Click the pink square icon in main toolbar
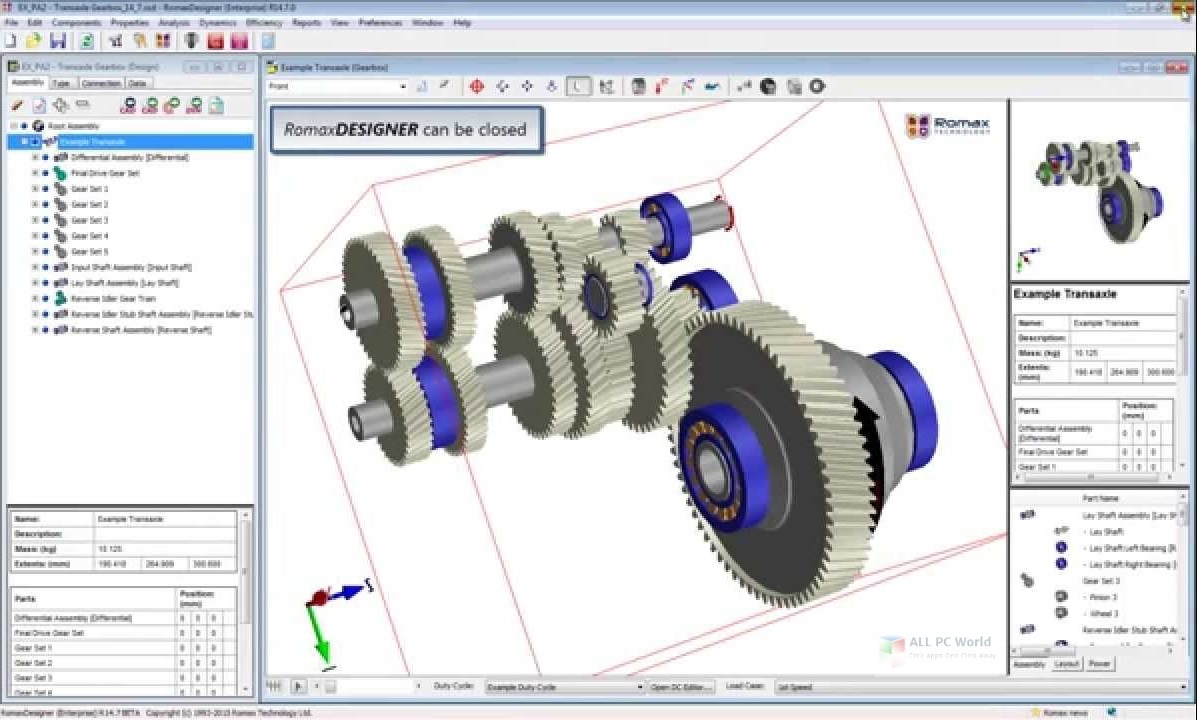 [240, 41]
